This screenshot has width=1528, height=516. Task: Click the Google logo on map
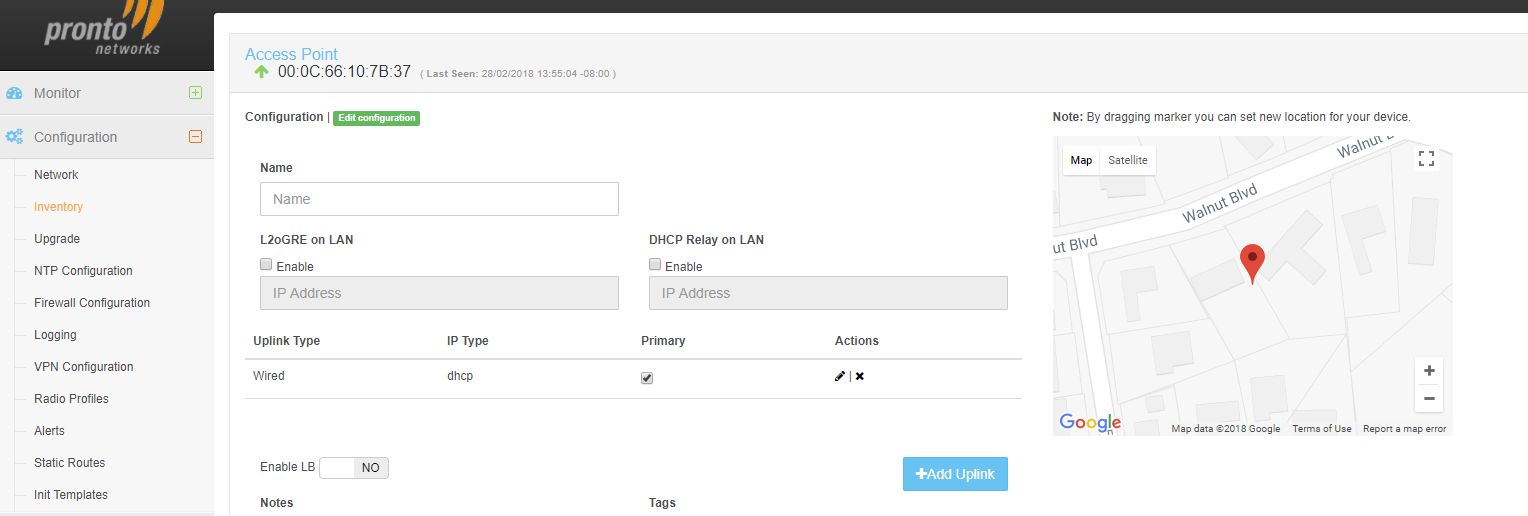1090,423
